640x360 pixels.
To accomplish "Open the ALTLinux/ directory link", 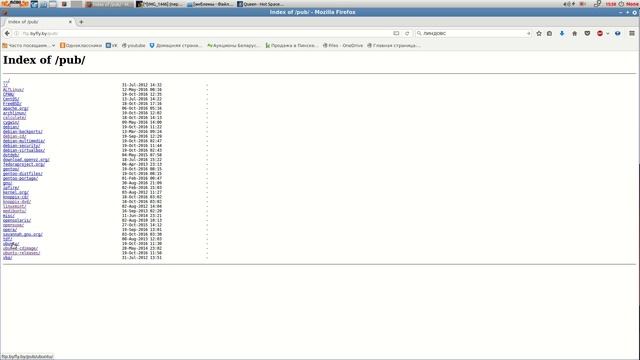I will pyautogui.click(x=13, y=90).
